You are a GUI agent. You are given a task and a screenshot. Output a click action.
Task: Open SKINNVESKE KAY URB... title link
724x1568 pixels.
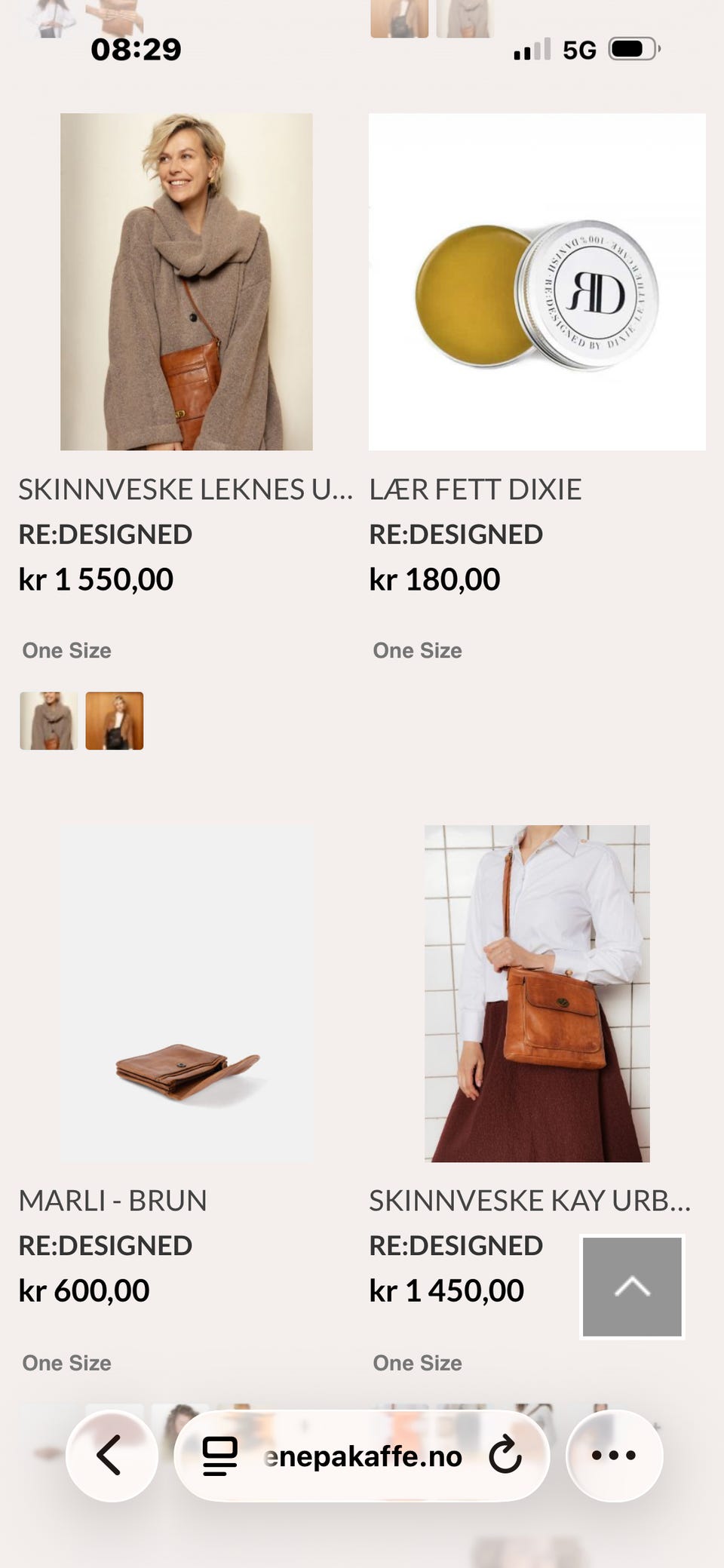pos(529,1201)
